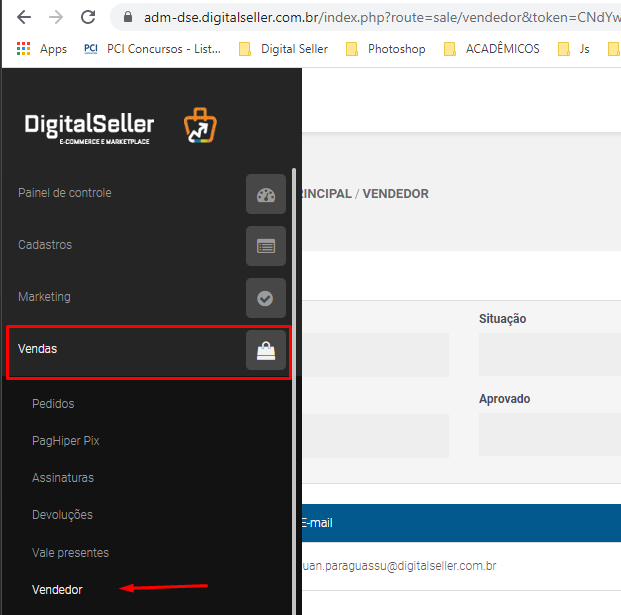621x615 pixels.
Task: Select the Vendedor submenu item
Action: (x=57, y=590)
